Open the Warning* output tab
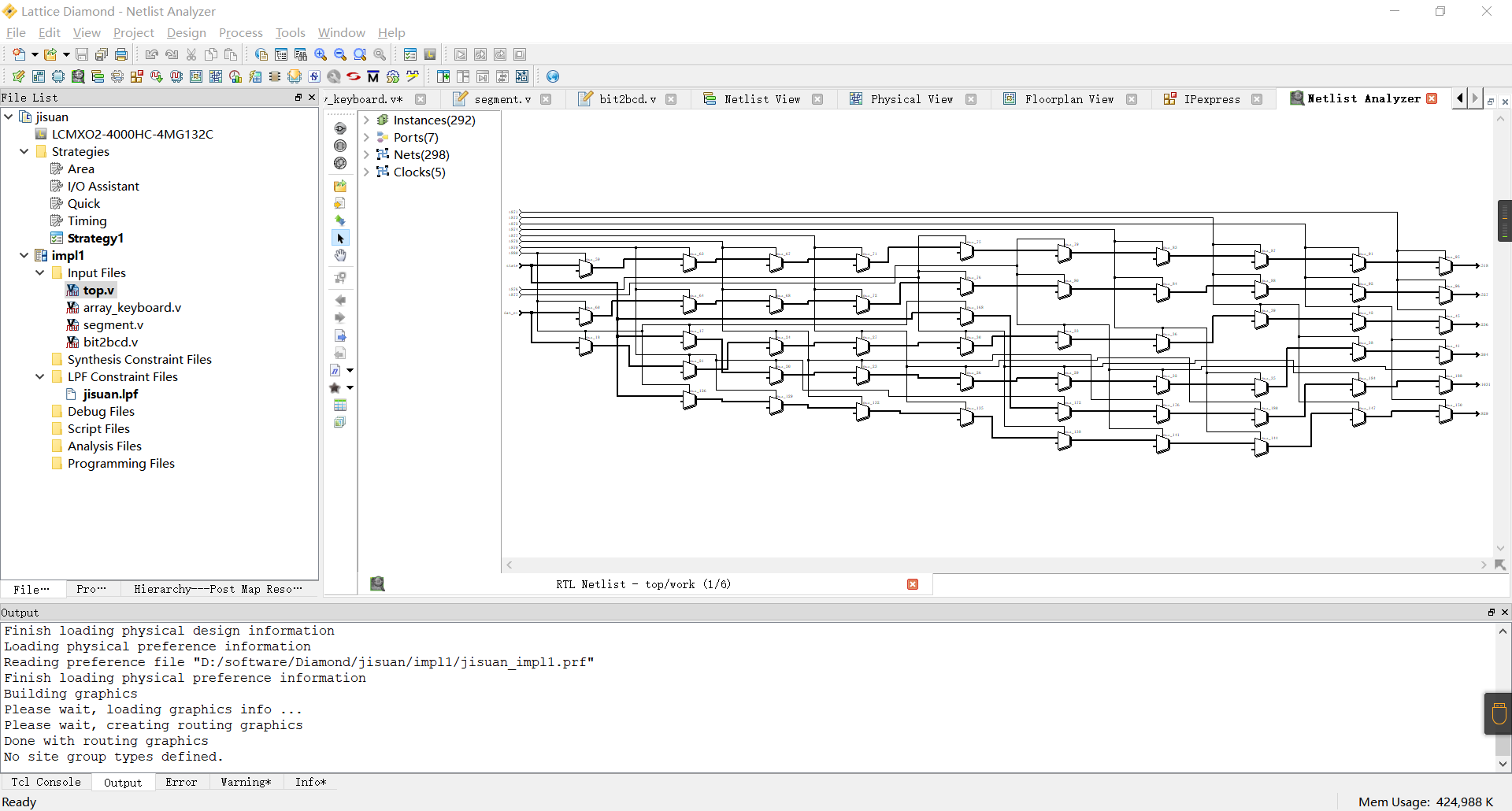 pos(246,782)
